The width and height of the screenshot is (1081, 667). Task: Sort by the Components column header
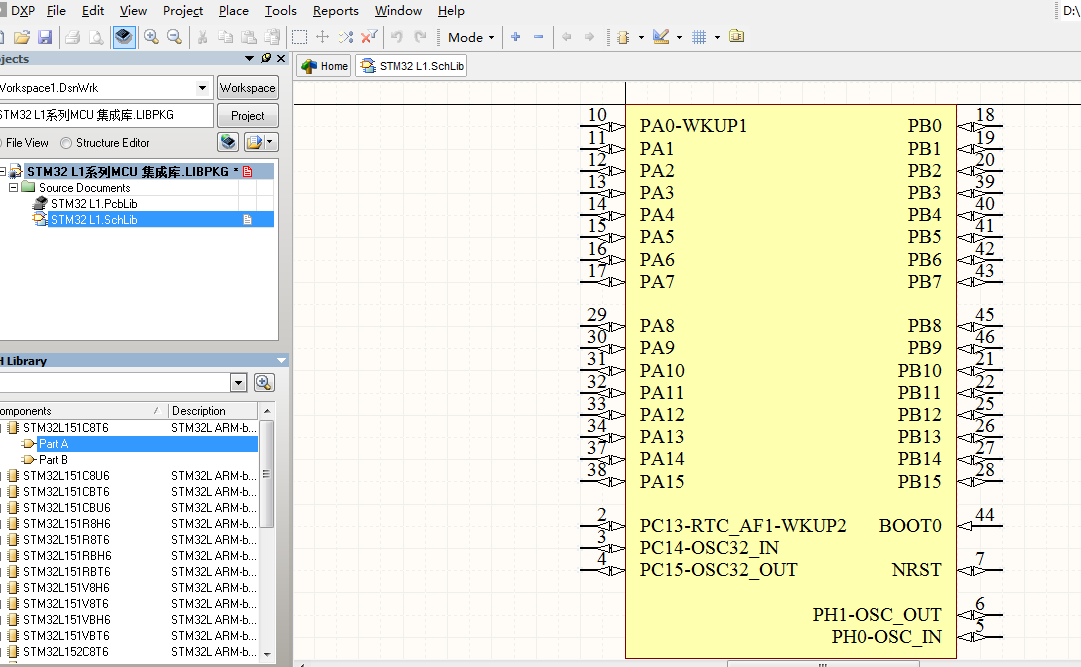82,410
